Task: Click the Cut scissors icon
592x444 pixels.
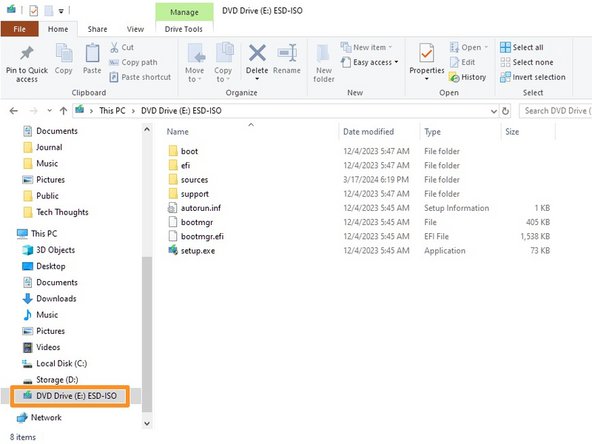Action: (114, 47)
